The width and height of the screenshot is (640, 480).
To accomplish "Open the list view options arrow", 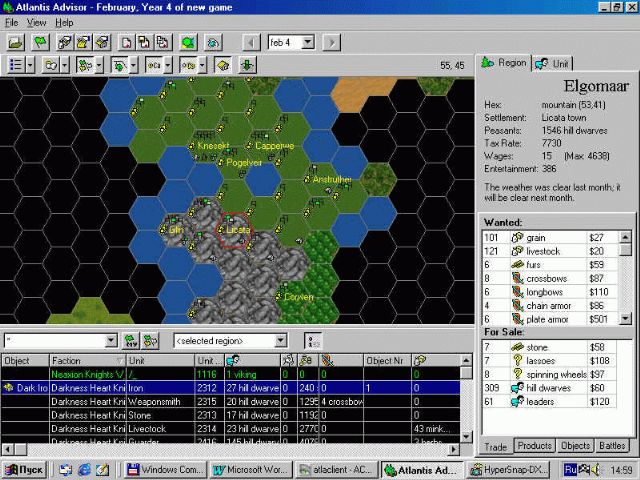I will (31, 65).
